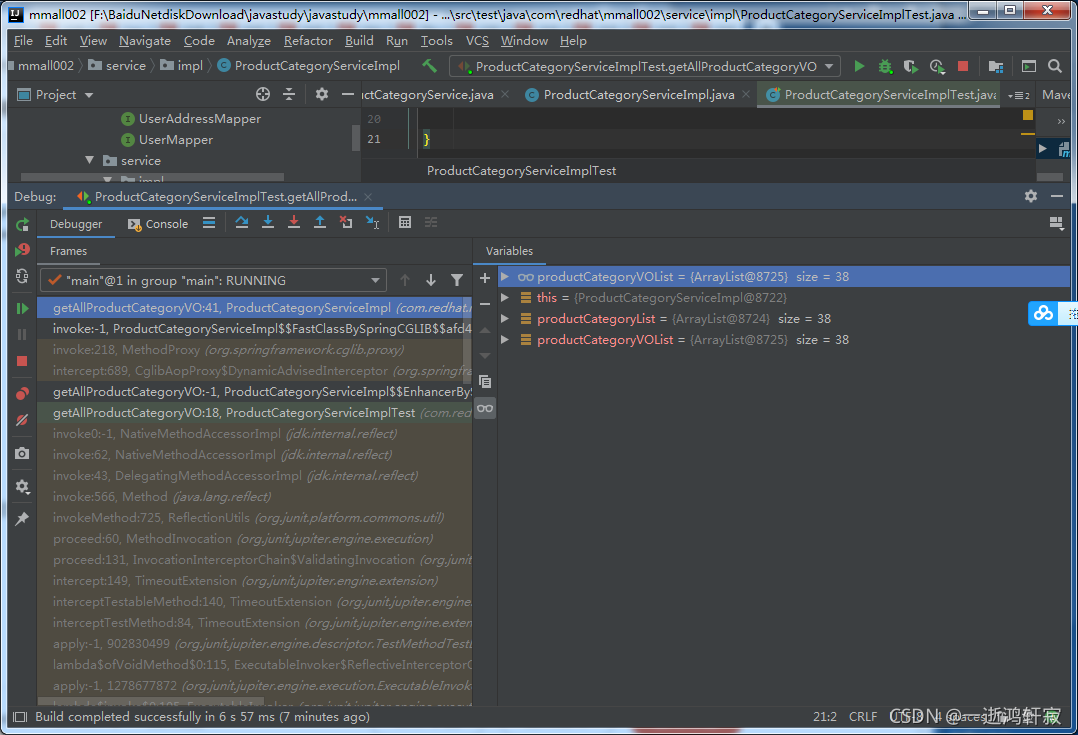
Task: Switch to ProductCategoryServiceImpl.java tab
Action: pos(639,95)
